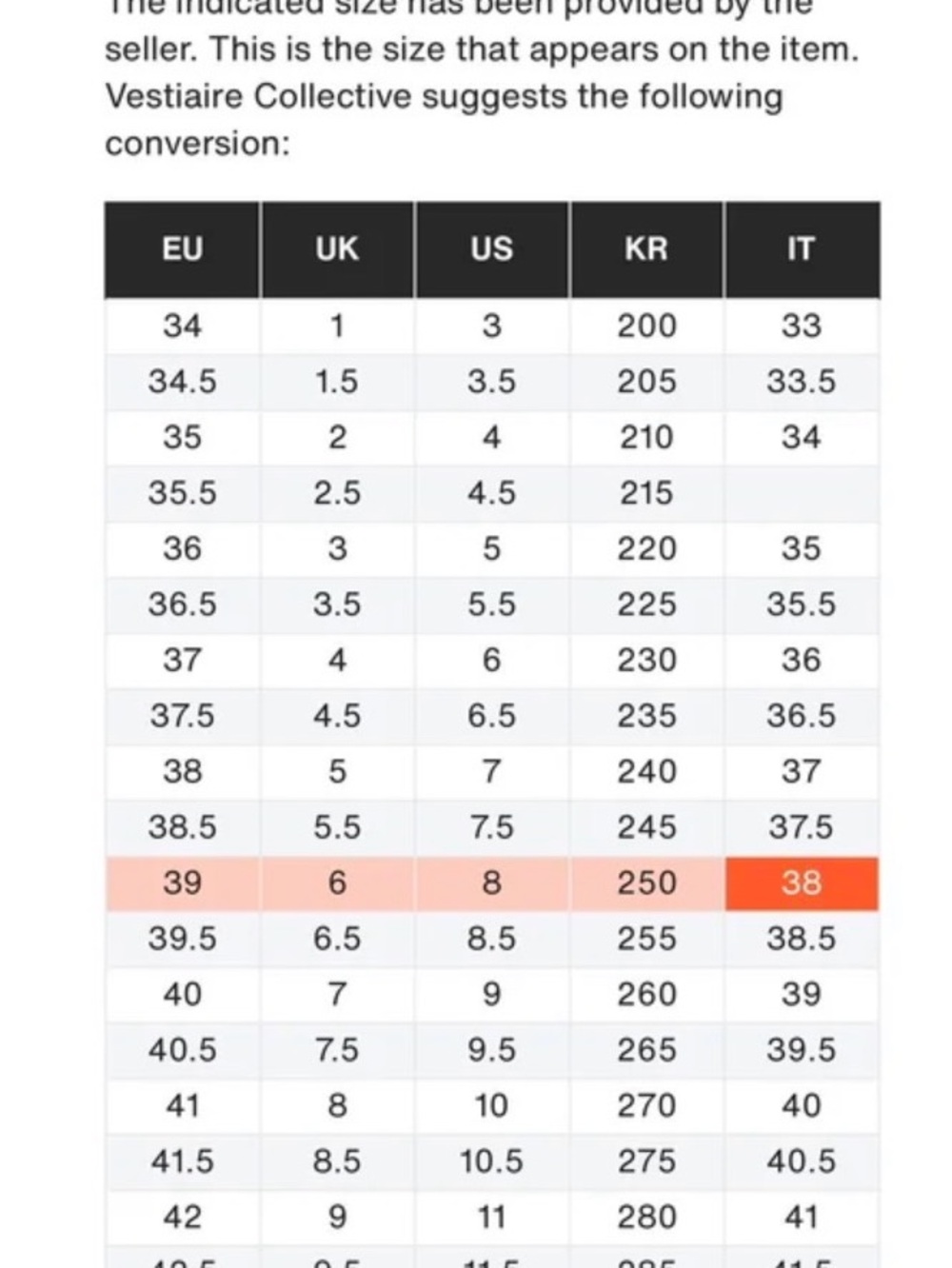
Task: Click the KR size 250 cell
Action: tap(646, 883)
